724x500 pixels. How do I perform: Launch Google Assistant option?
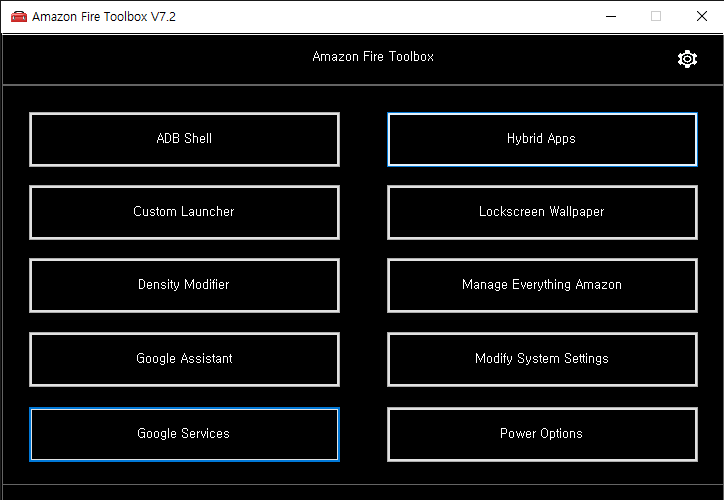[x=184, y=359]
